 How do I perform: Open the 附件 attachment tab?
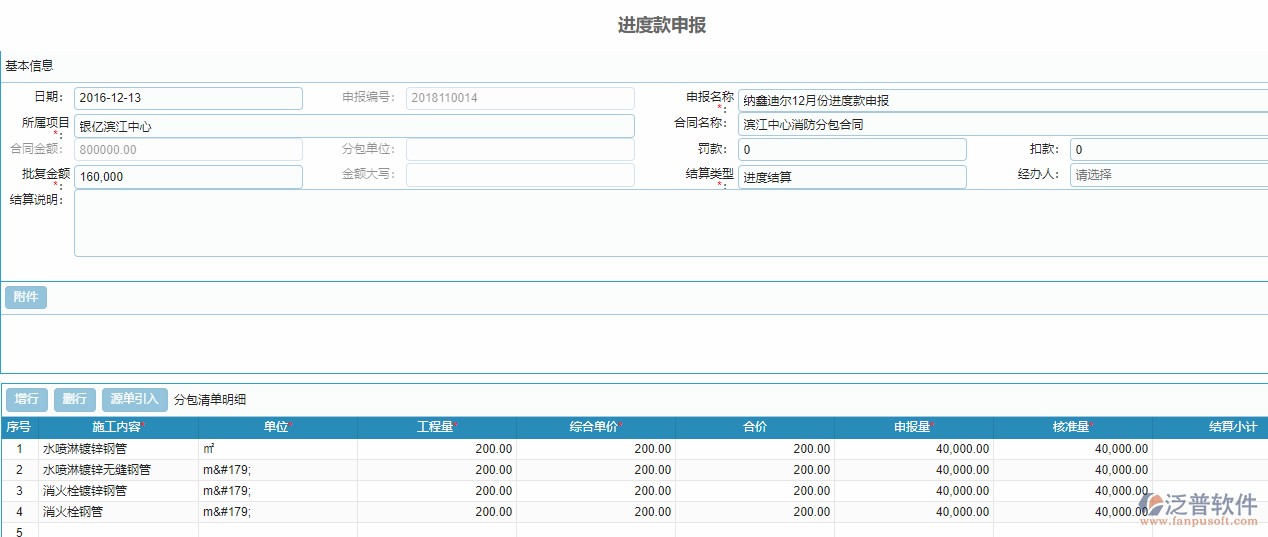(x=26, y=297)
